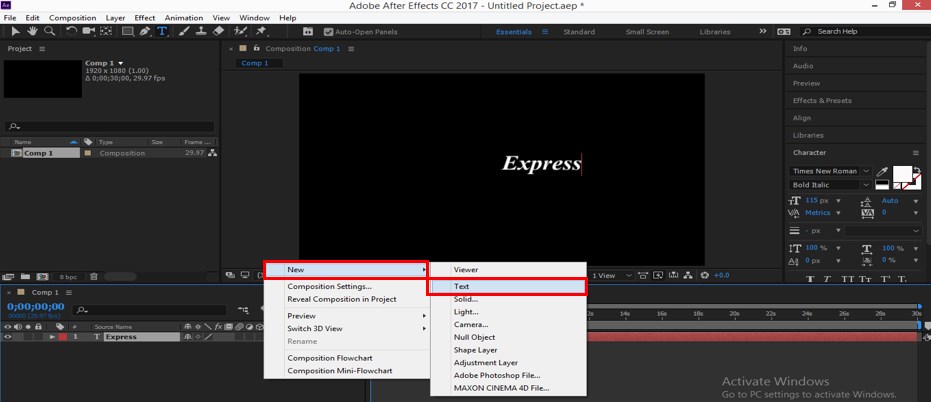
Task: Select the Clone Stamp tool
Action: (x=202, y=31)
